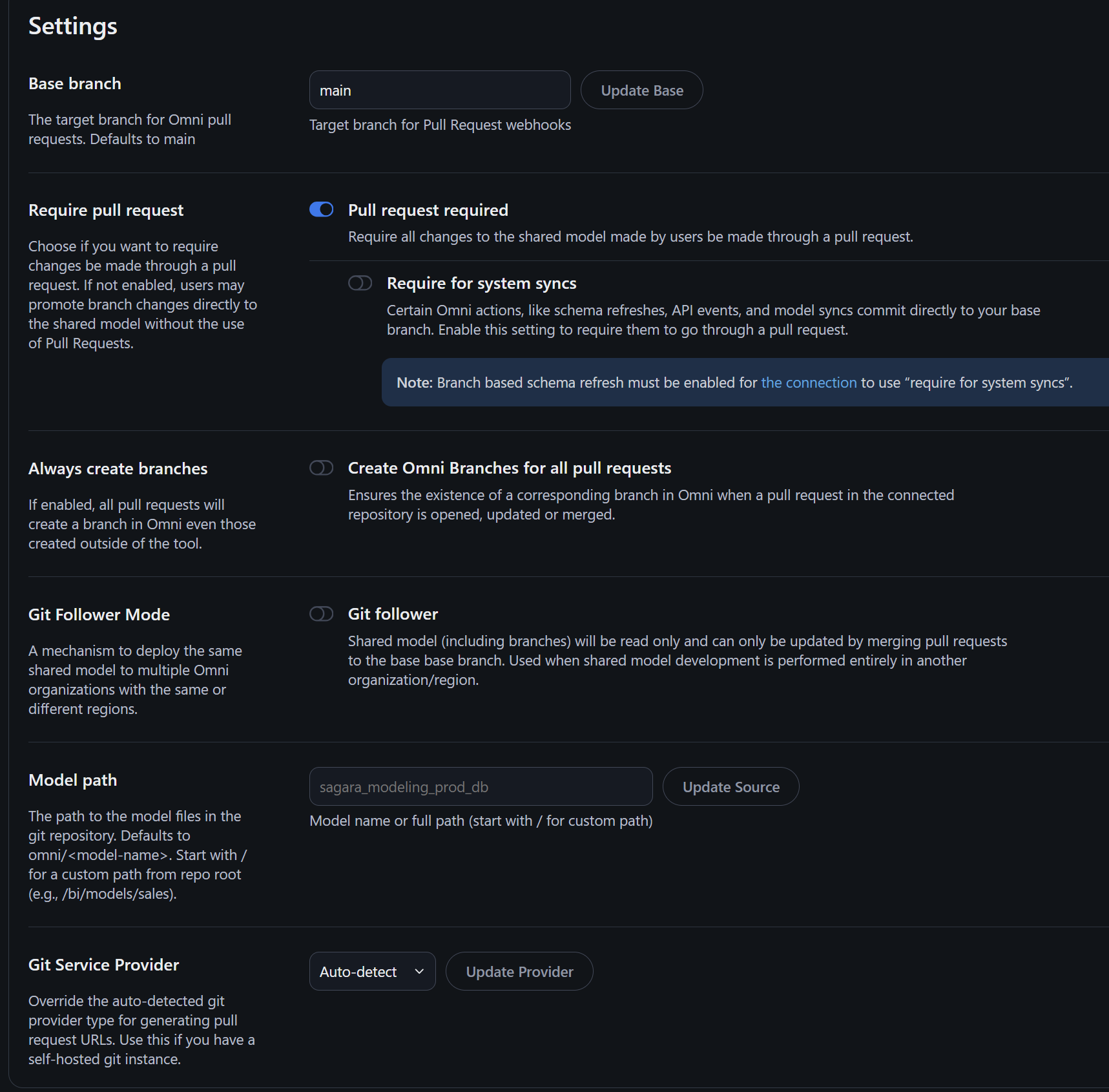This screenshot has width=1109, height=1092.
Task: Disable the Pull request required toggle
Action: click(x=322, y=210)
